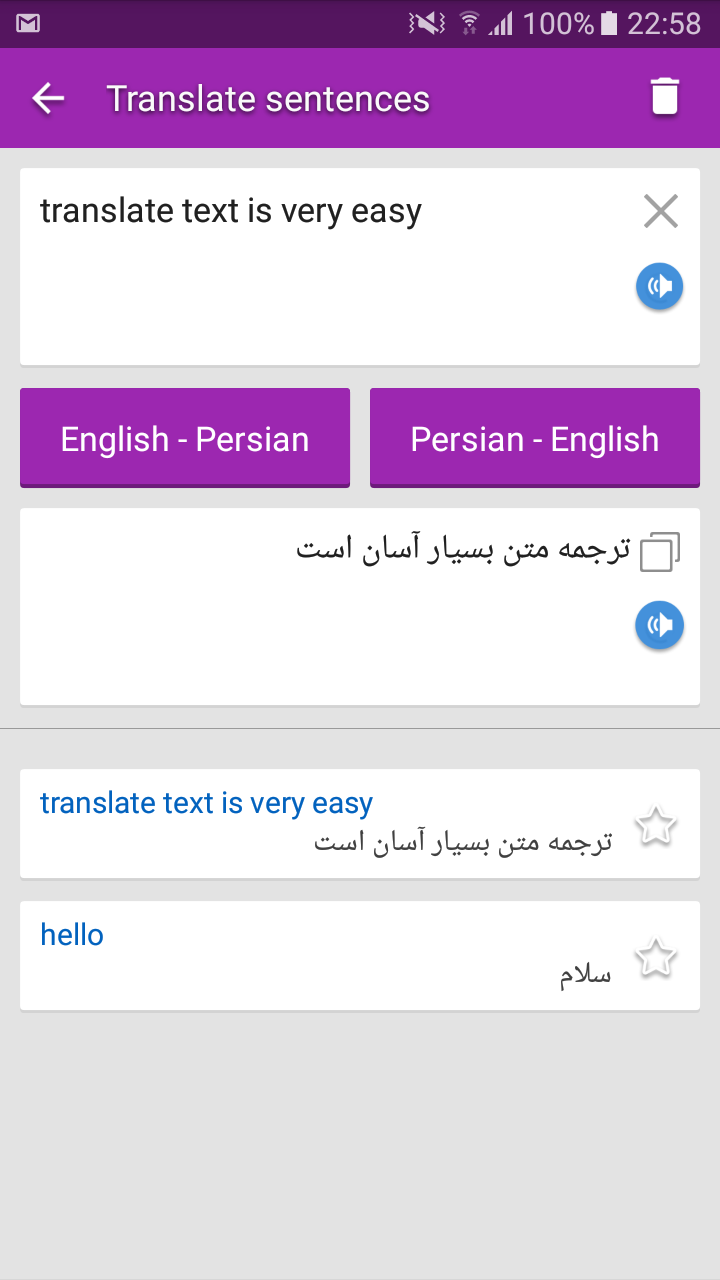Select the Persian translation output text
This screenshot has height=1280, width=720.
click(464, 549)
